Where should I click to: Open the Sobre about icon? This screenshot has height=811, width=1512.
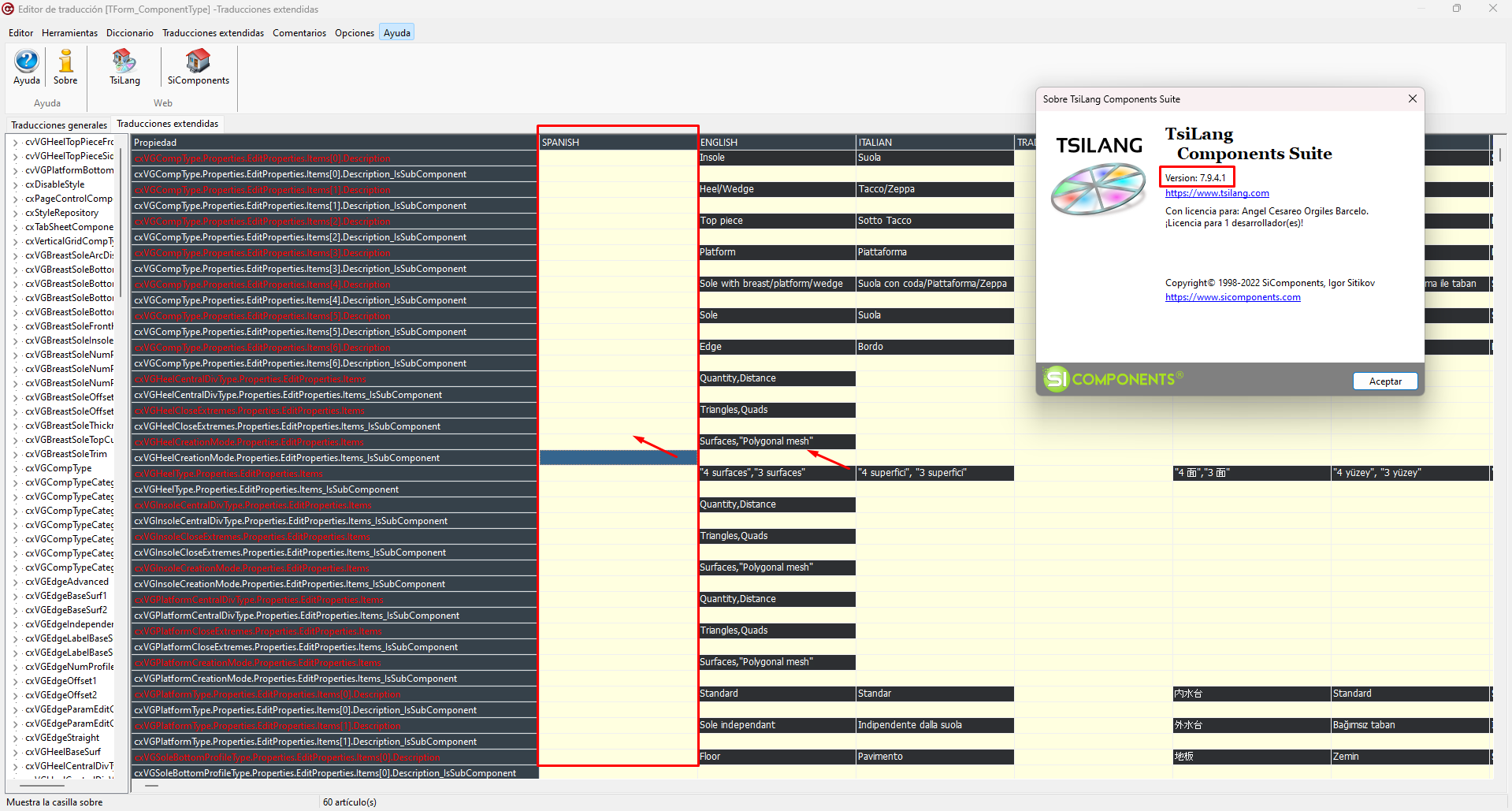click(x=65, y=67)
